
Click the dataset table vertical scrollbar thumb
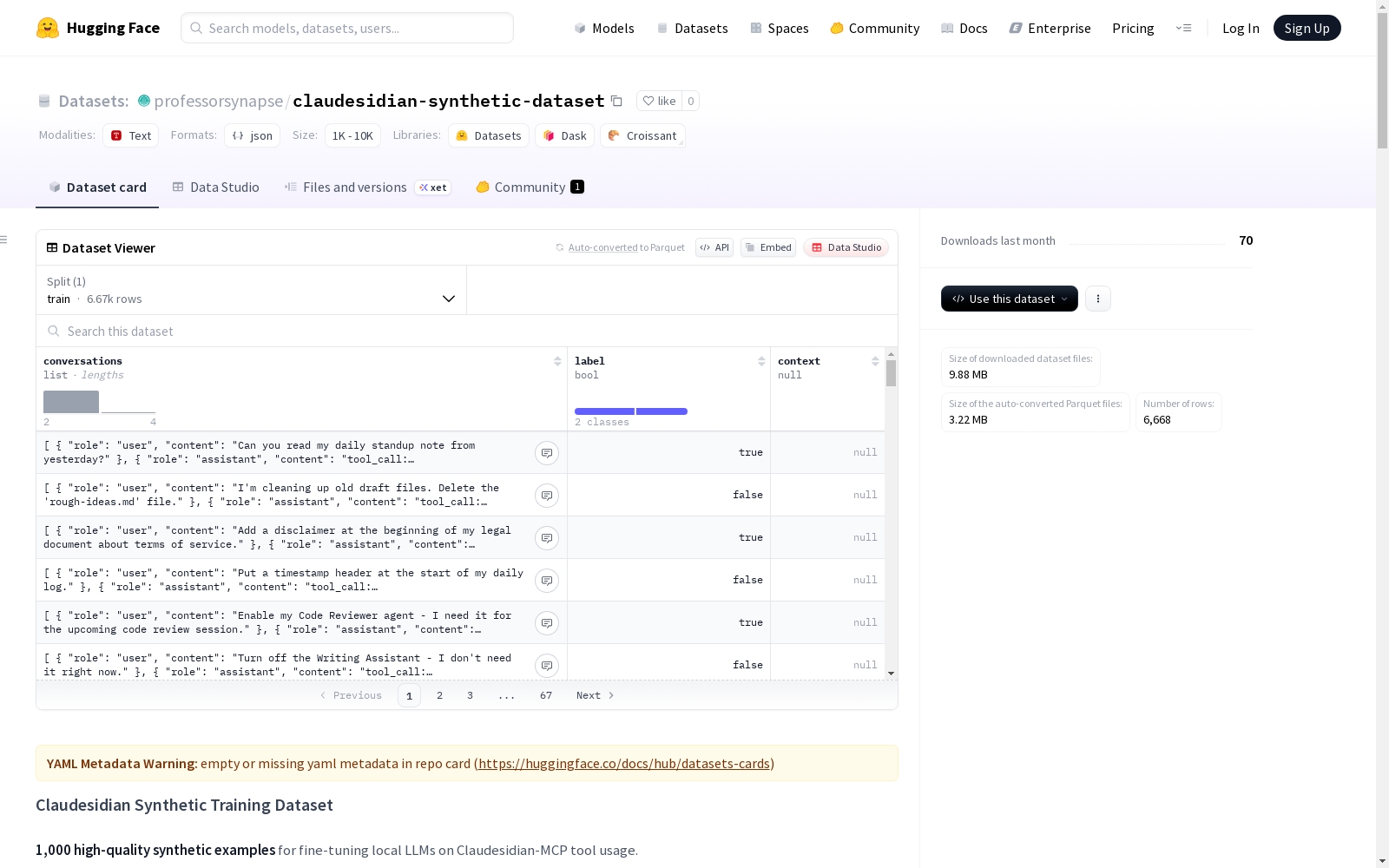pyautogui.click(x=891, y=373)
